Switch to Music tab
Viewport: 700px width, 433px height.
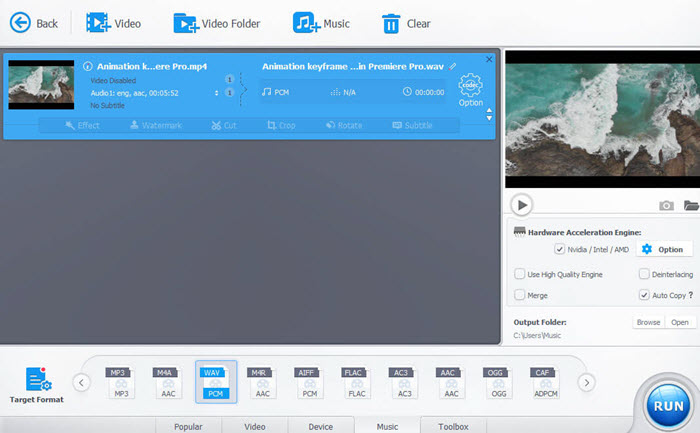(387, 426)
